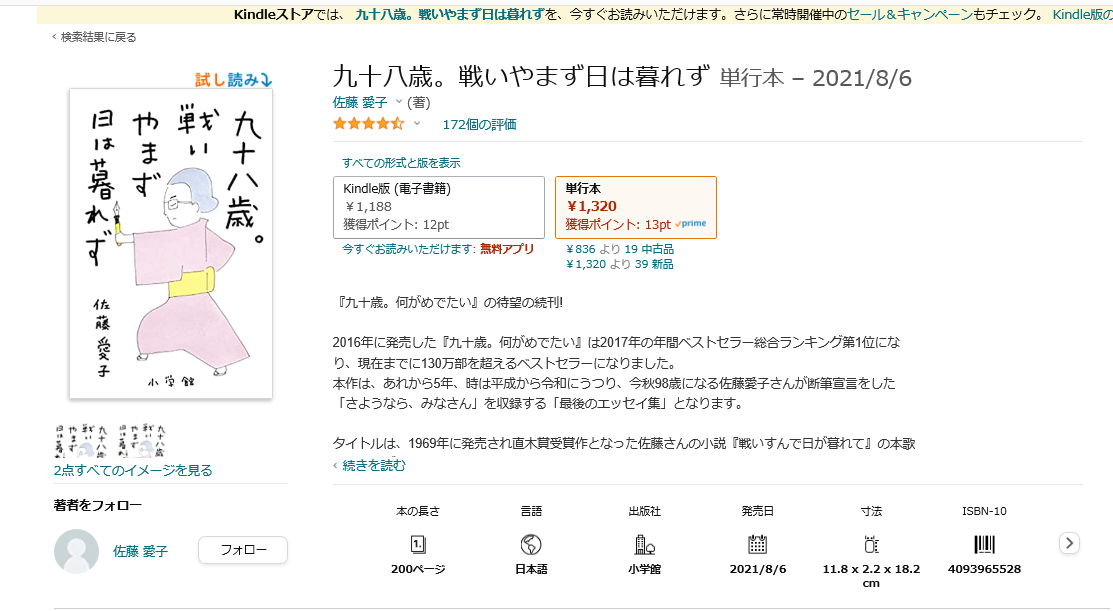The image size is (1113, 611).
Task: Expand description with 続きを読む
Action: pyautogui.click(x=374, y=466)
